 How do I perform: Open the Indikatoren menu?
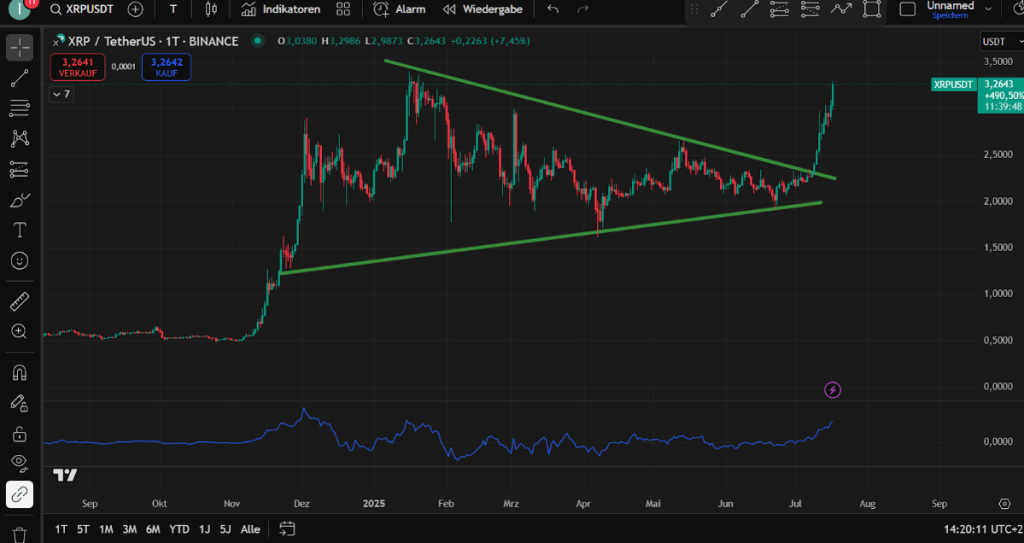(281, 9)
